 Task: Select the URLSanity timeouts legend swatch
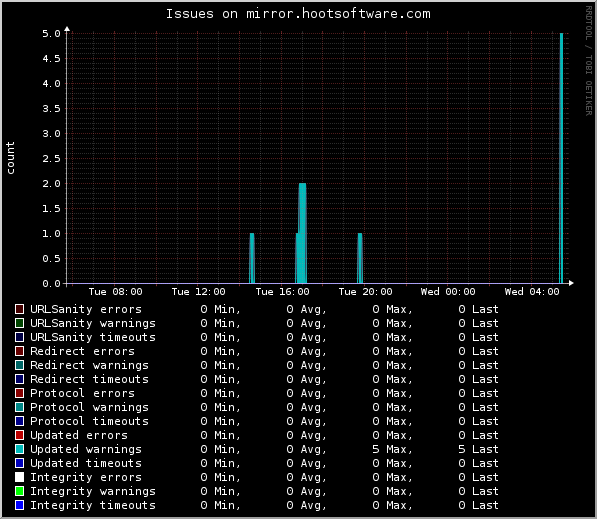19,337
